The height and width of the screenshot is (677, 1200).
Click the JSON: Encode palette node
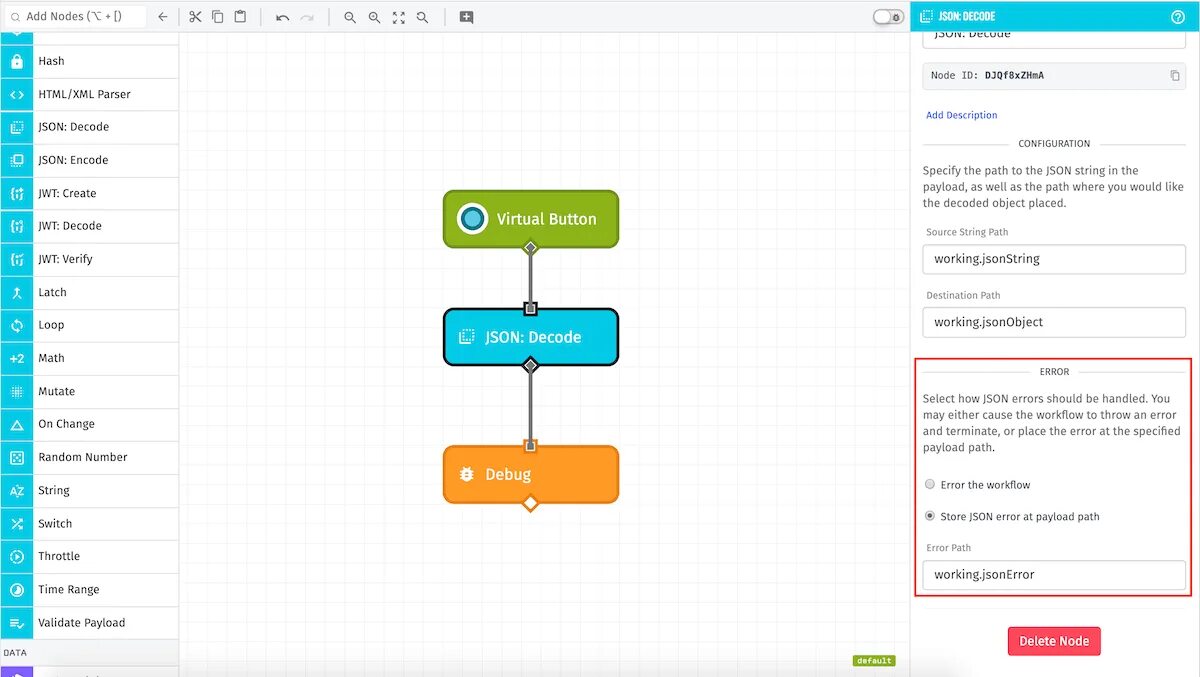tap(89, 160)
